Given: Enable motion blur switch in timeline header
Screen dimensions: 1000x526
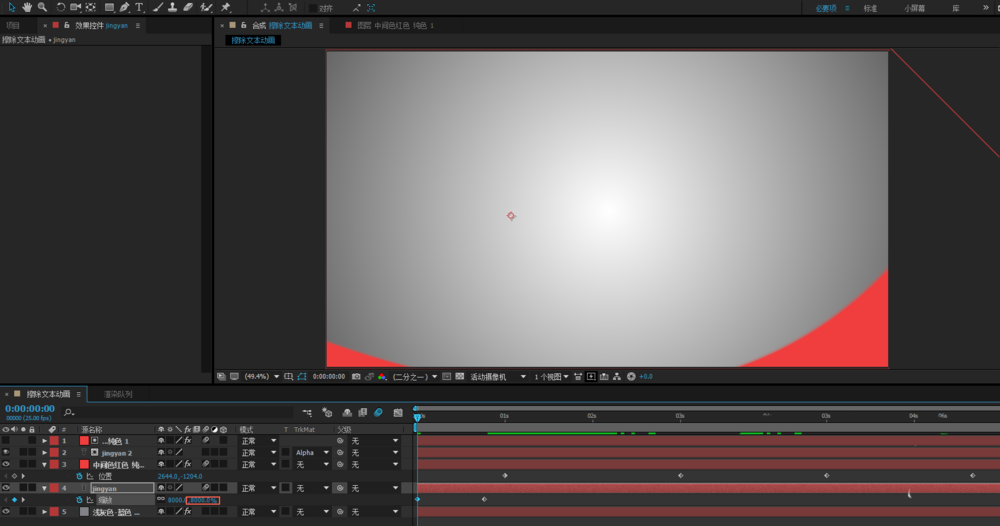Looking at the screenshot, I should pos(378,413).
